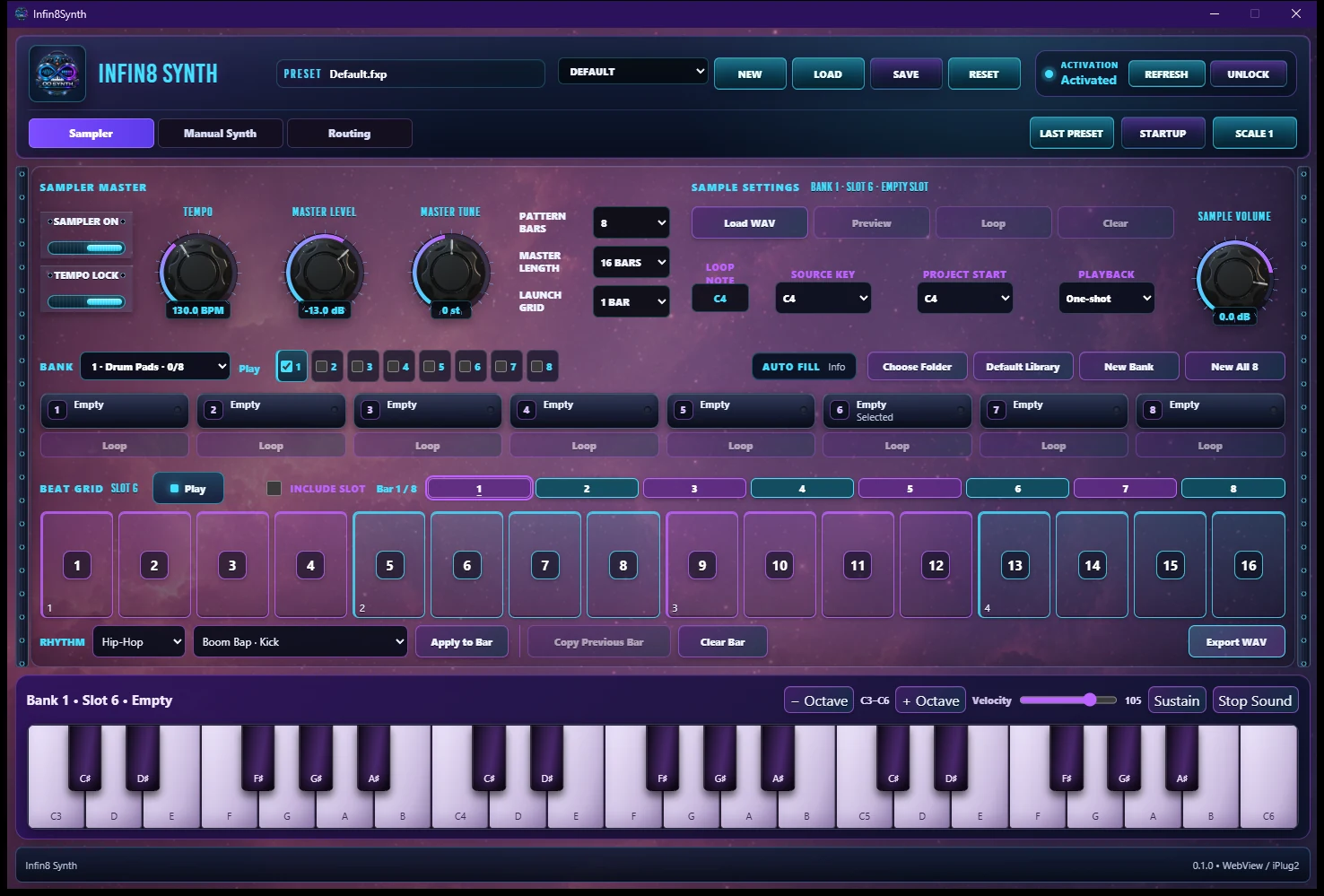Click the Boom Bap · Kick pattern dropdown
The width and height of the screenshot is (1324, 896).
tap(301, 641)
